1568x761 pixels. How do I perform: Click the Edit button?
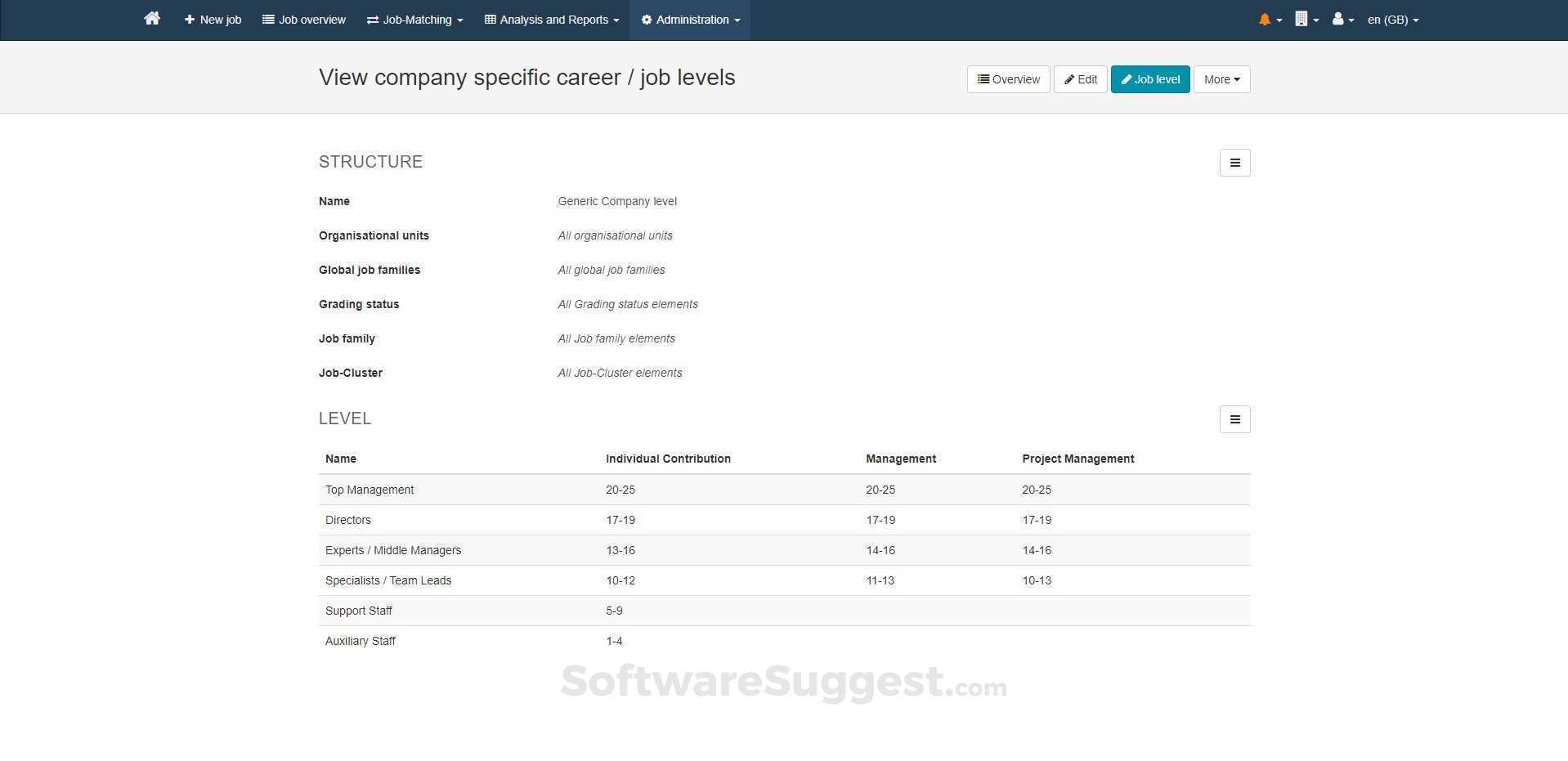(x=1080, y=79)
